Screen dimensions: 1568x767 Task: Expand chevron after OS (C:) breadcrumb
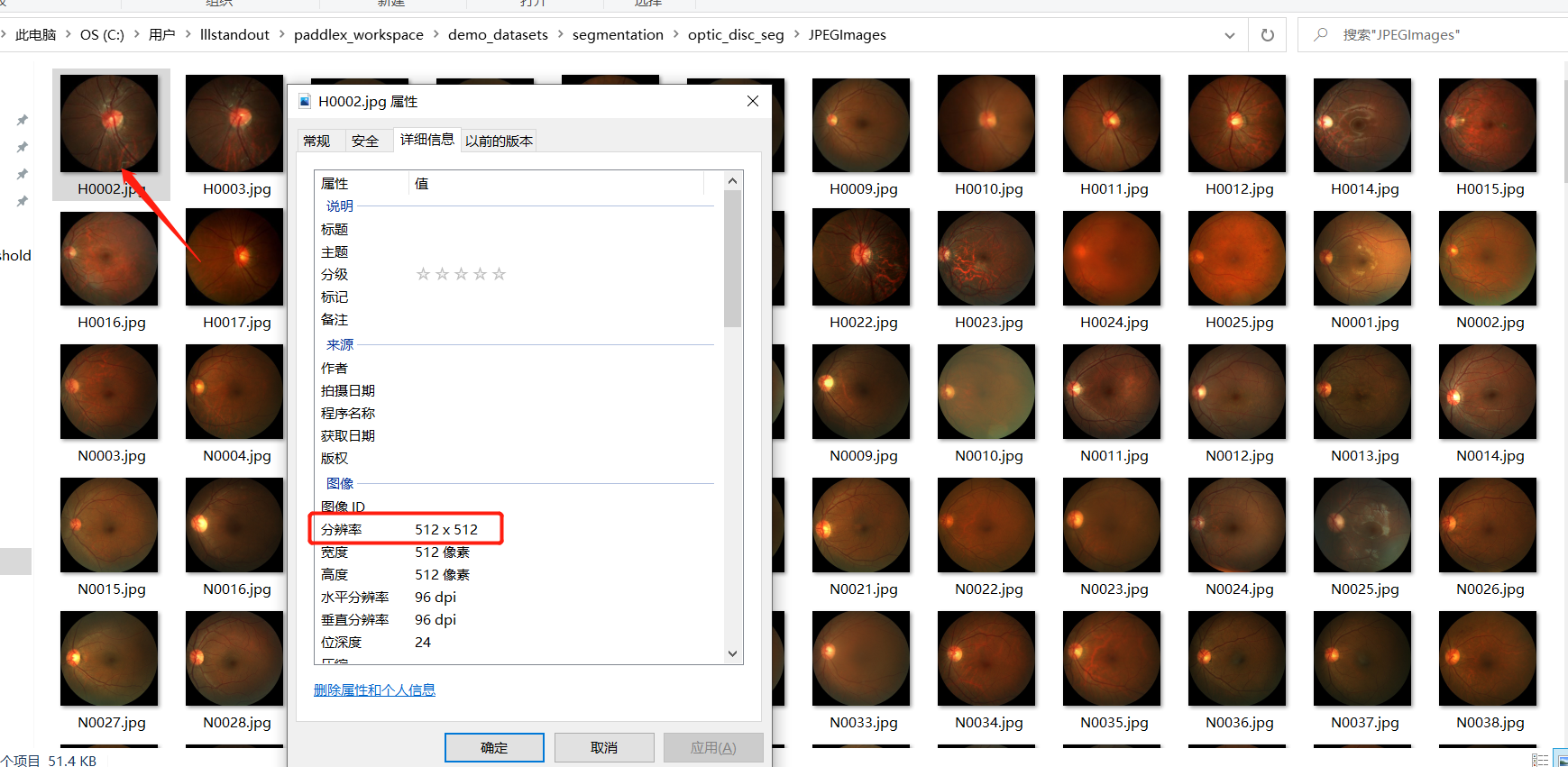point(136,34)
